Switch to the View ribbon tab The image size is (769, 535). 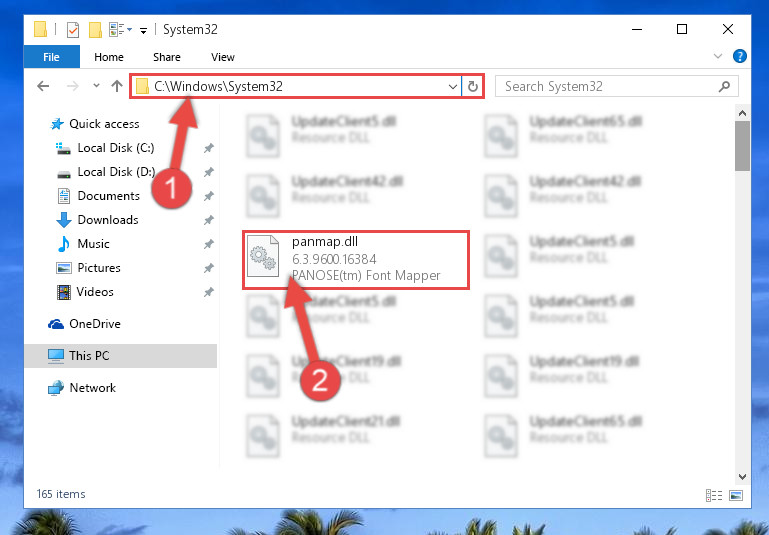click(x=223, y=57)
